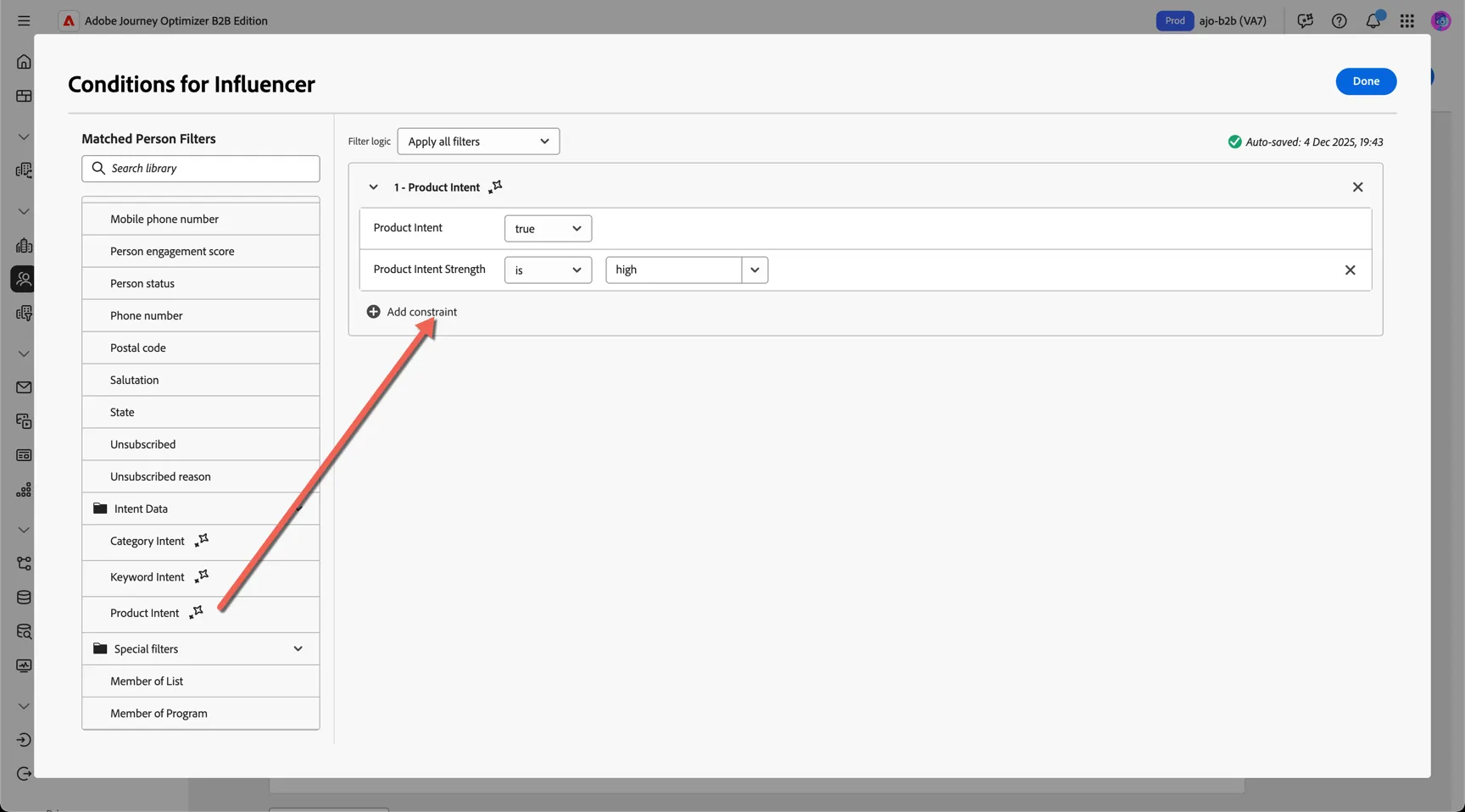
Task: Open the notifications bell
Action: click(1373, 20)
